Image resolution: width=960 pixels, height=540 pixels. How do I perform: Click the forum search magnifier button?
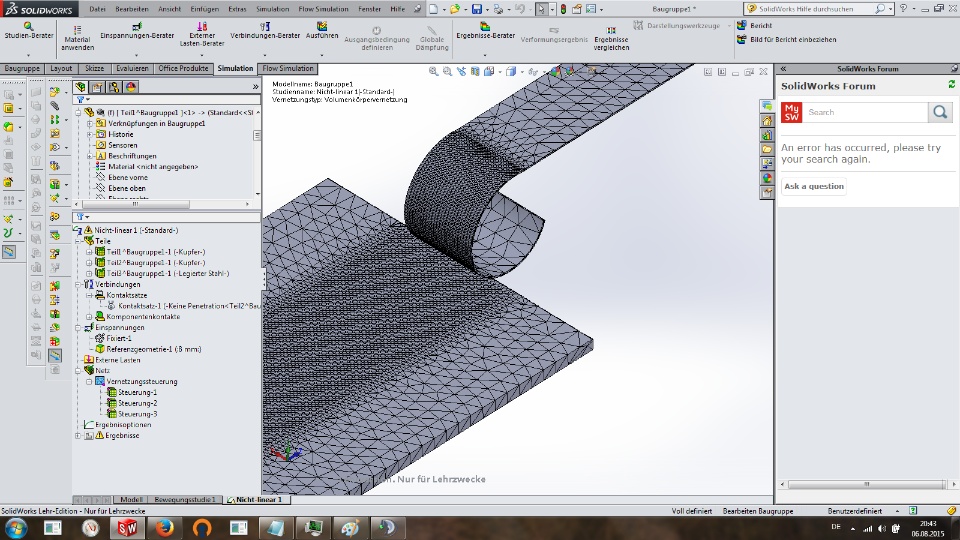940,112
